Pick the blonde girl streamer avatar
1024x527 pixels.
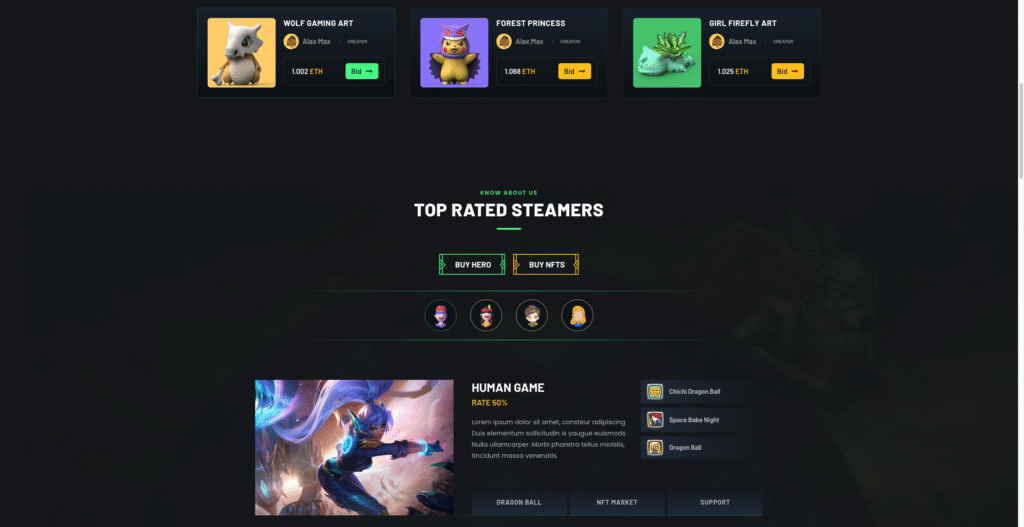point(577,315)
